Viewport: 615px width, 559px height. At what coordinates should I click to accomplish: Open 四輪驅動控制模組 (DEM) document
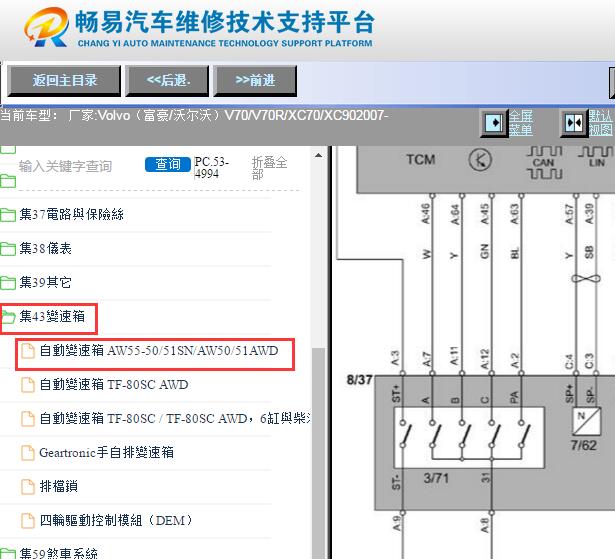[116, 521]
